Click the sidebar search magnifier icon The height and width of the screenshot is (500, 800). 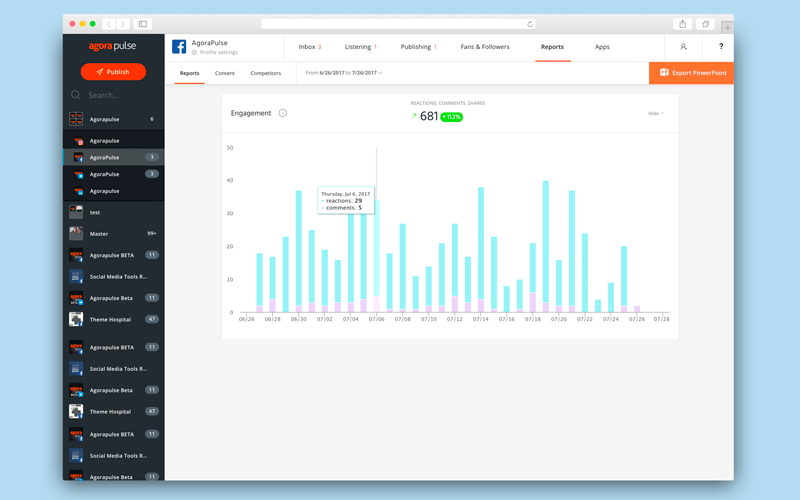point(76,95)
